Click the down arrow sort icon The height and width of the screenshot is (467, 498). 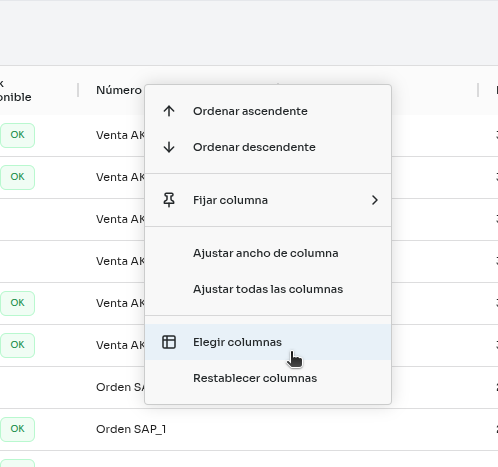click(169, 147)
